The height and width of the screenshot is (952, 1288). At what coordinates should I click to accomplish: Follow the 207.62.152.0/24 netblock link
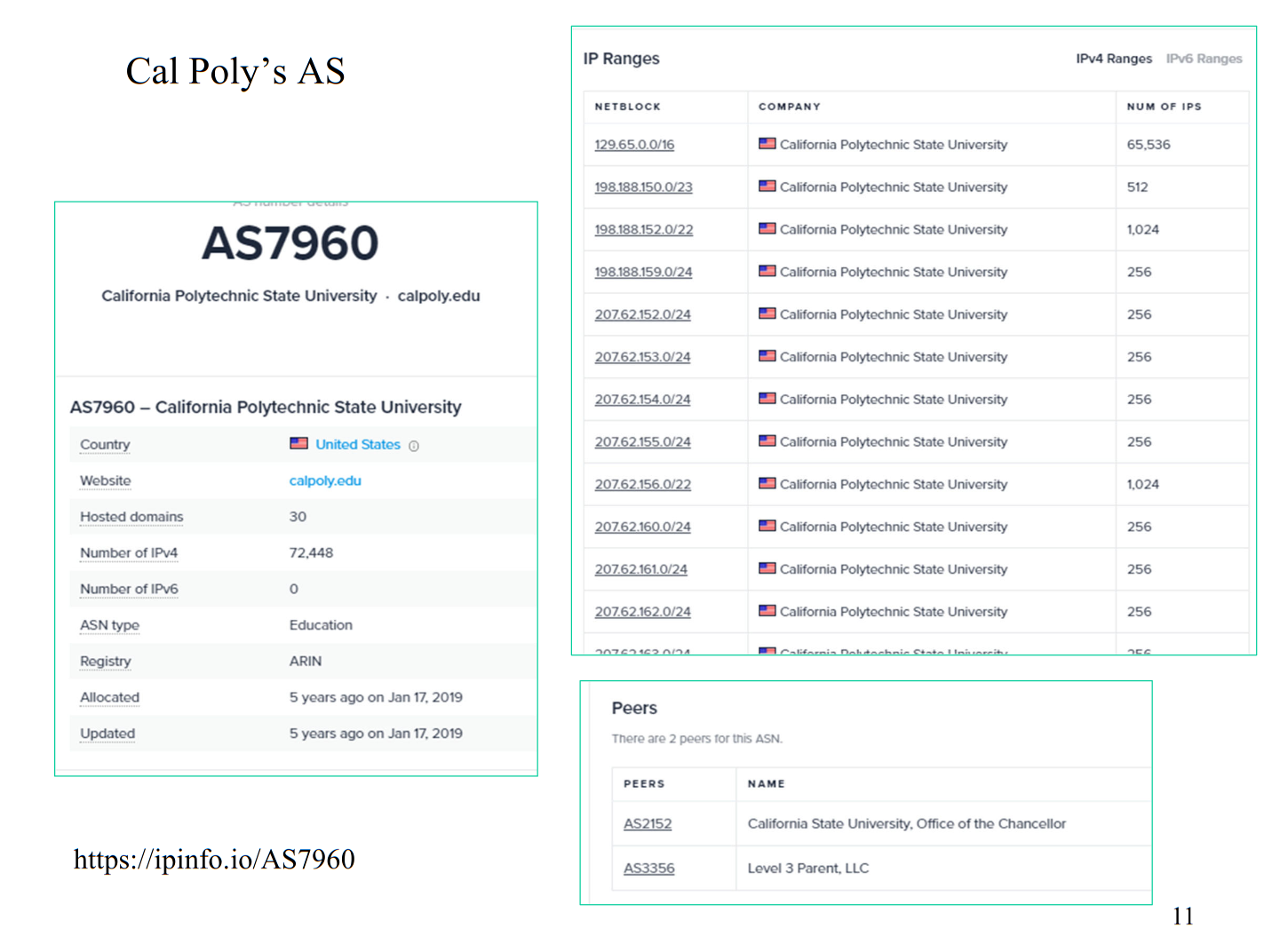point(642,314)
